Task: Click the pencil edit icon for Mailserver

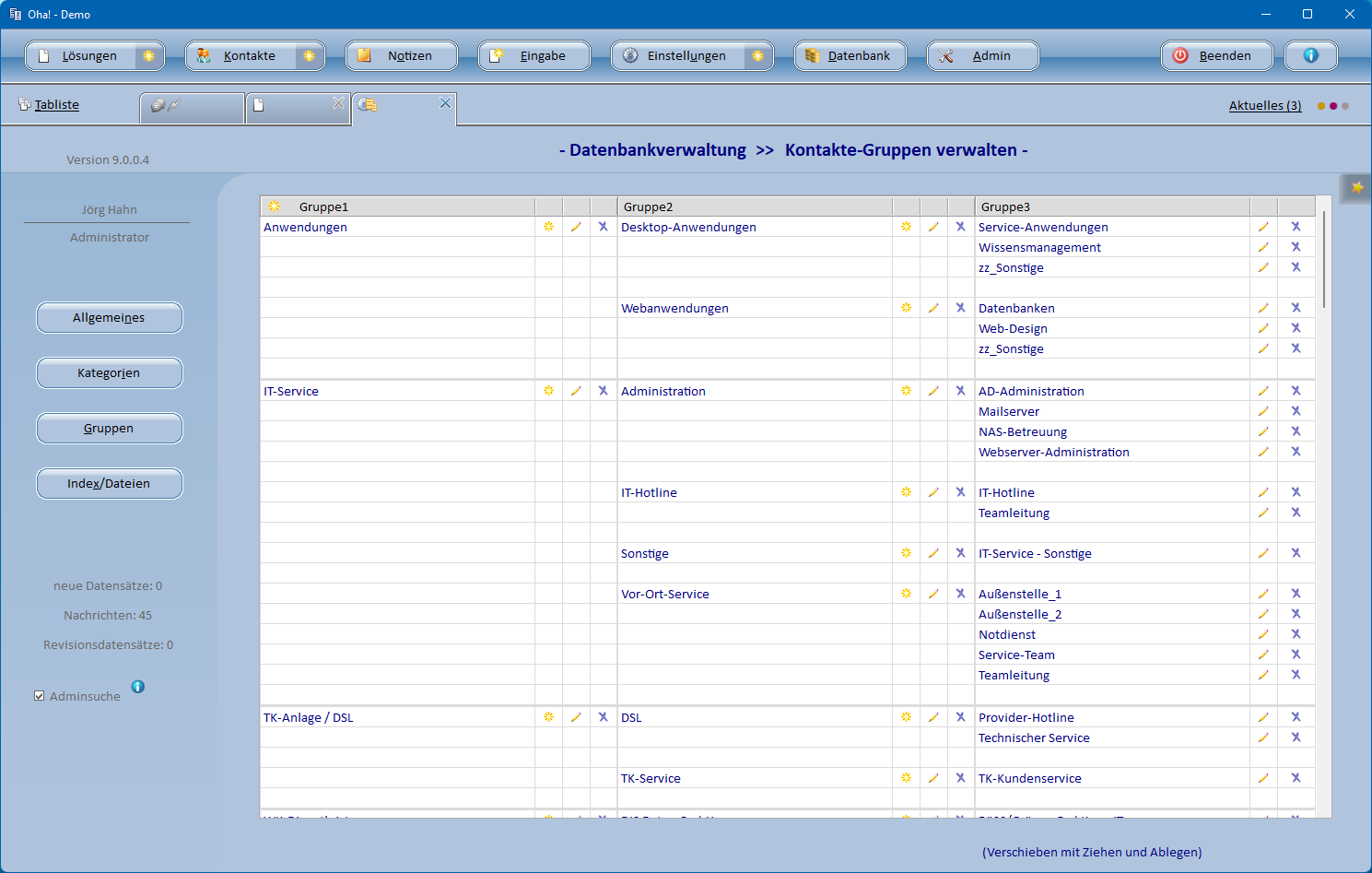Action: (x=1263, y=411)
